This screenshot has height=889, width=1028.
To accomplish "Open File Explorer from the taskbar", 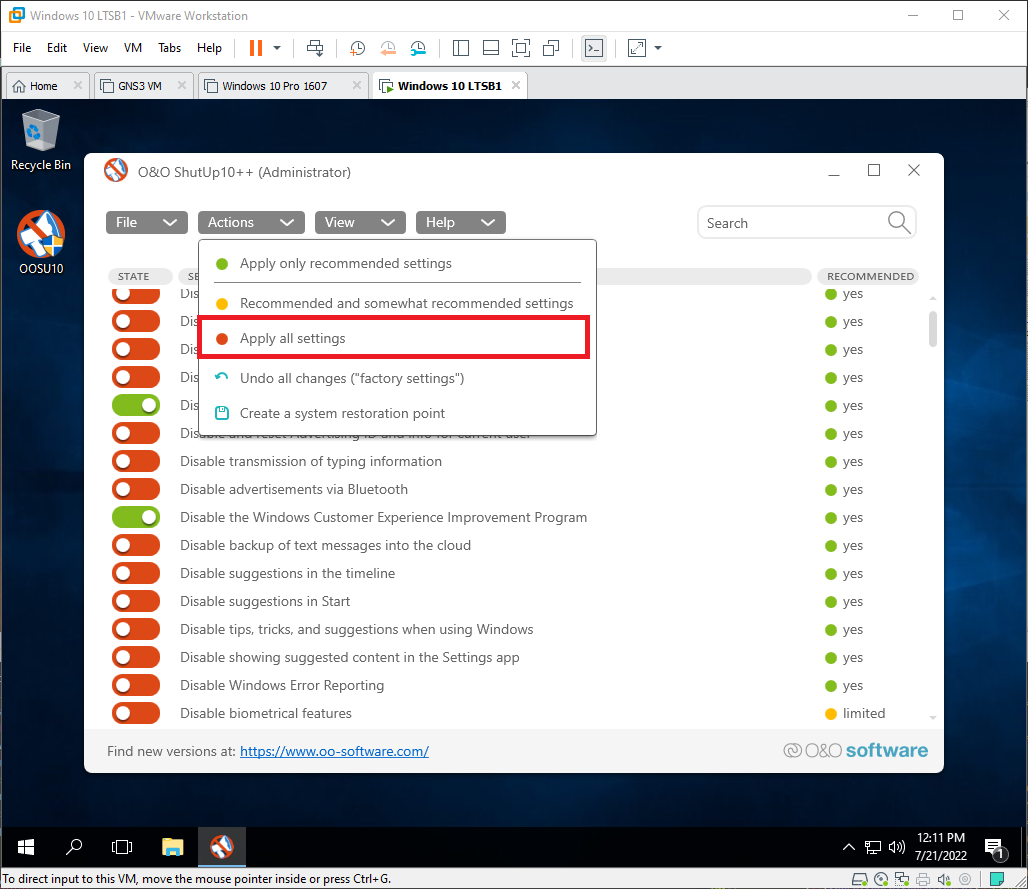I will coord(172,847).
